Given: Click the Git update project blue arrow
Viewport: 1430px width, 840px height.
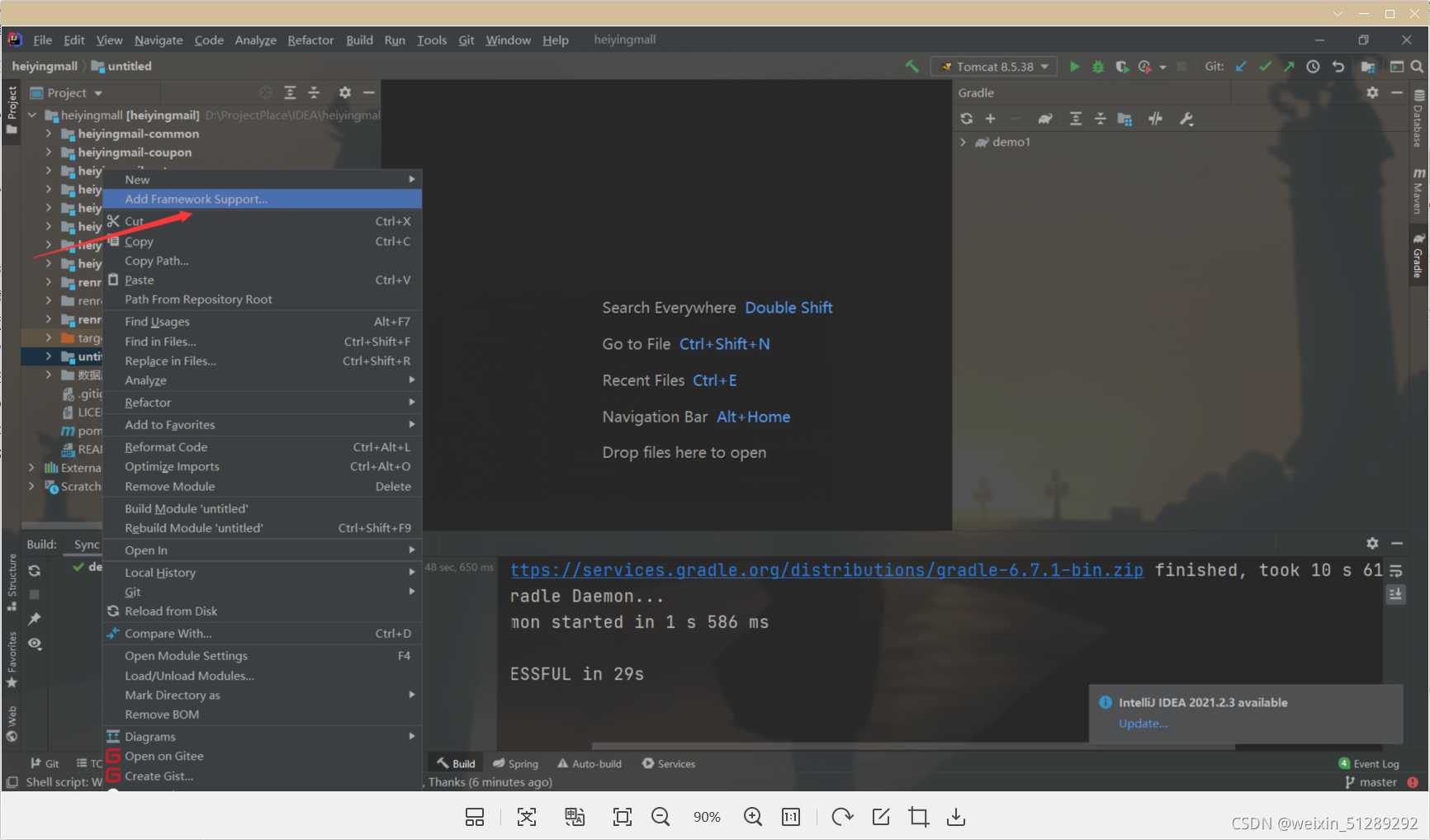Looking at the screenshot, I should (x=1241, y=67).
